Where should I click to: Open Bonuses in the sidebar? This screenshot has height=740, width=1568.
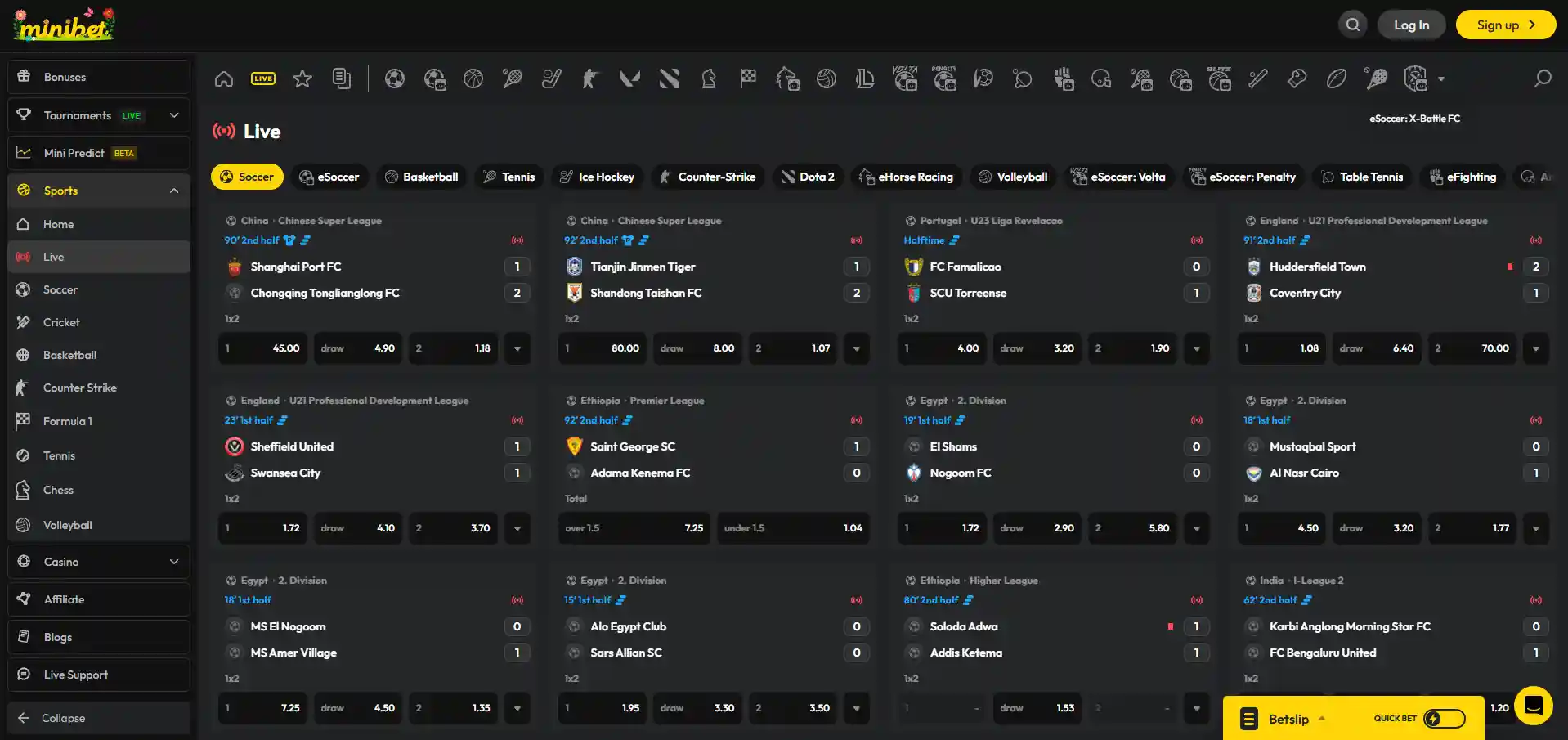[99, 77]
